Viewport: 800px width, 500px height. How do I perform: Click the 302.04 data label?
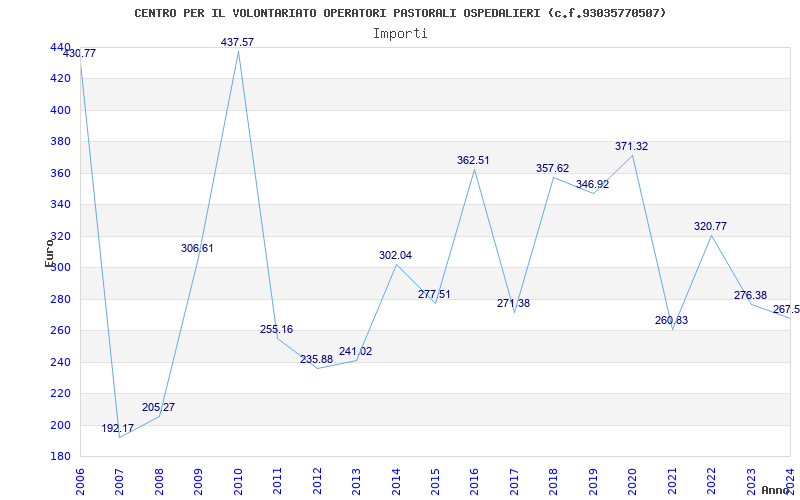tap(395, 256)
